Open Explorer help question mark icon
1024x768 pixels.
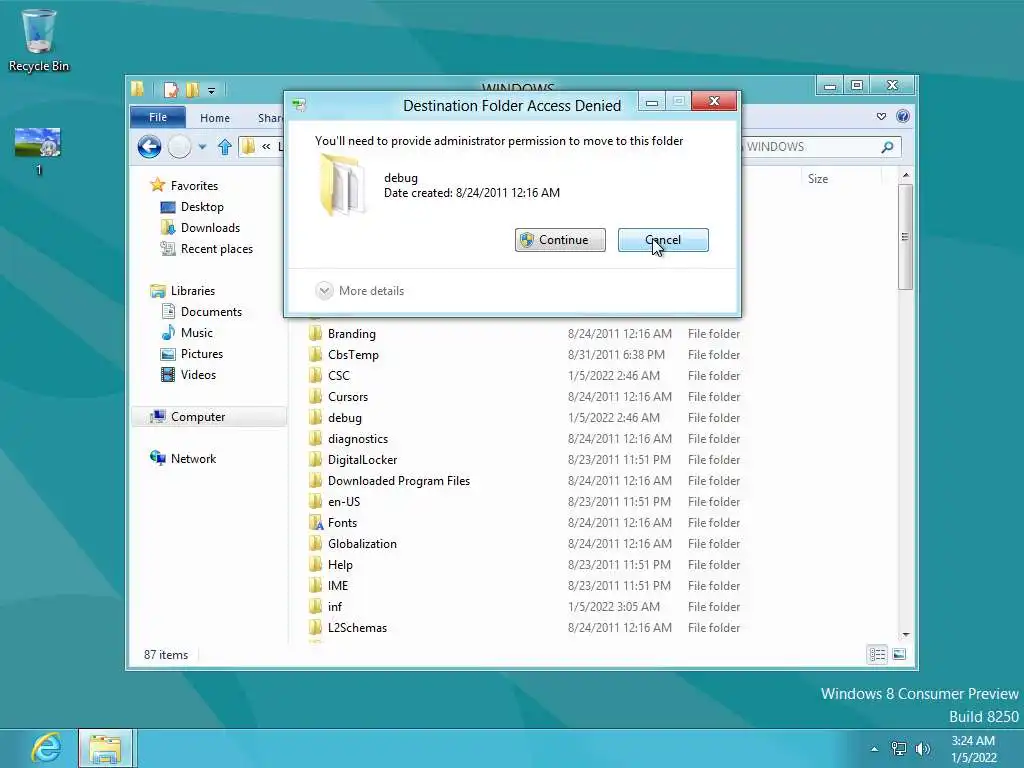903,116
